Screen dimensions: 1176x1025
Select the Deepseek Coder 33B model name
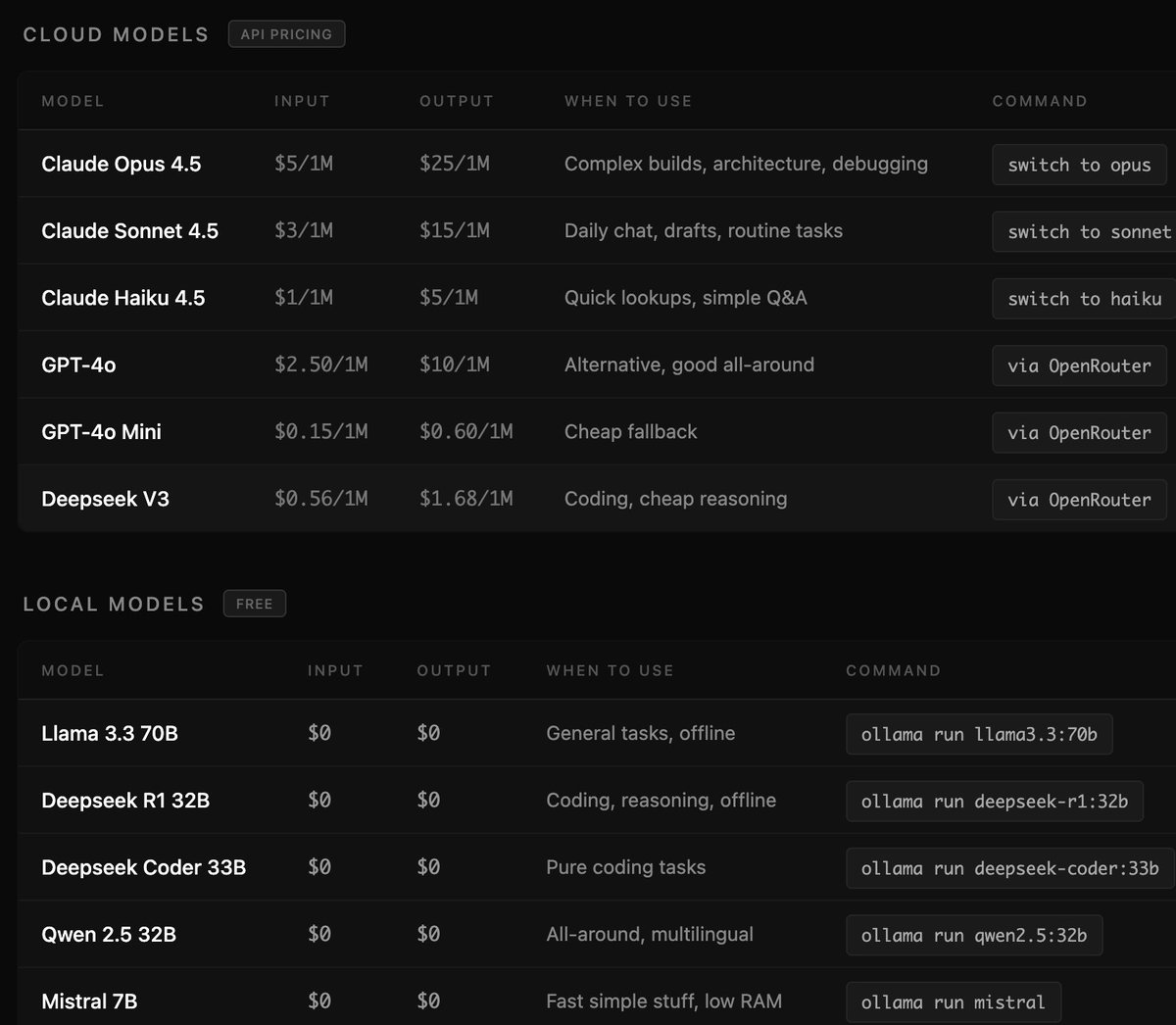(x=144, y=867)
